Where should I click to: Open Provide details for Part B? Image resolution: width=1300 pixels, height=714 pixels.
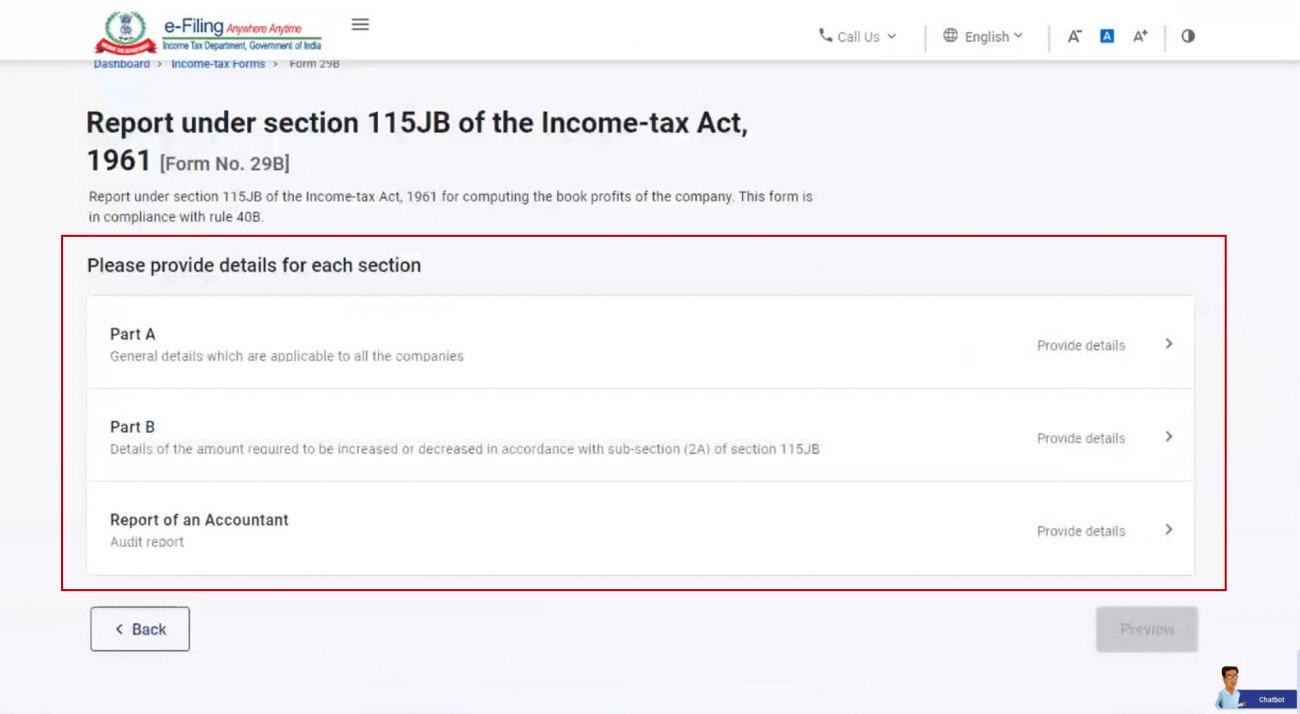[x=1080, y=438]
